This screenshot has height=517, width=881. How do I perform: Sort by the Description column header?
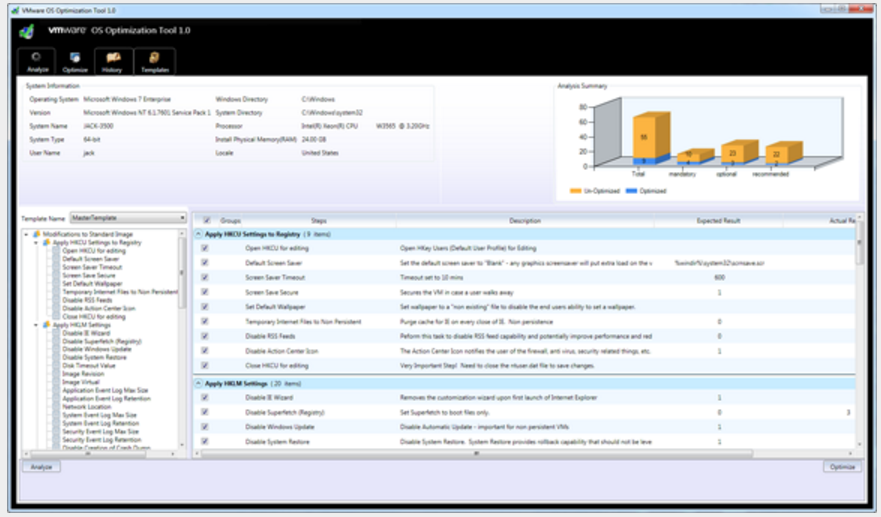point(525,221)
